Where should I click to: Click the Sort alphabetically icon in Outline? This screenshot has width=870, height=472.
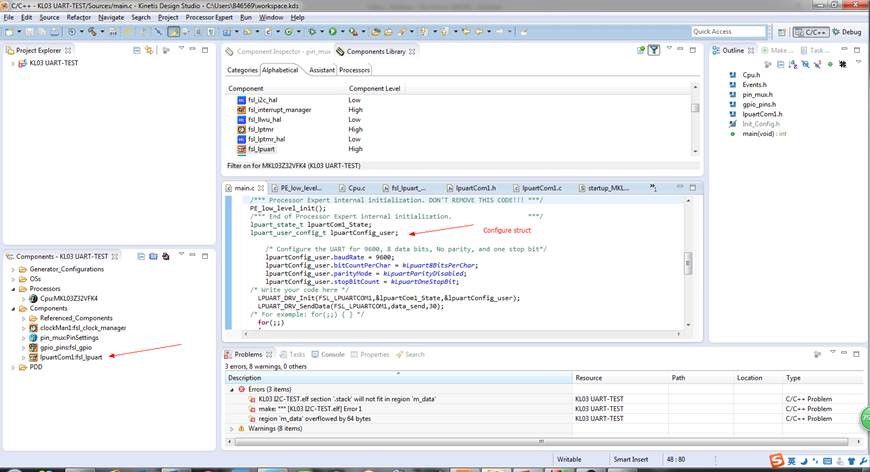[x=793, y=64]
